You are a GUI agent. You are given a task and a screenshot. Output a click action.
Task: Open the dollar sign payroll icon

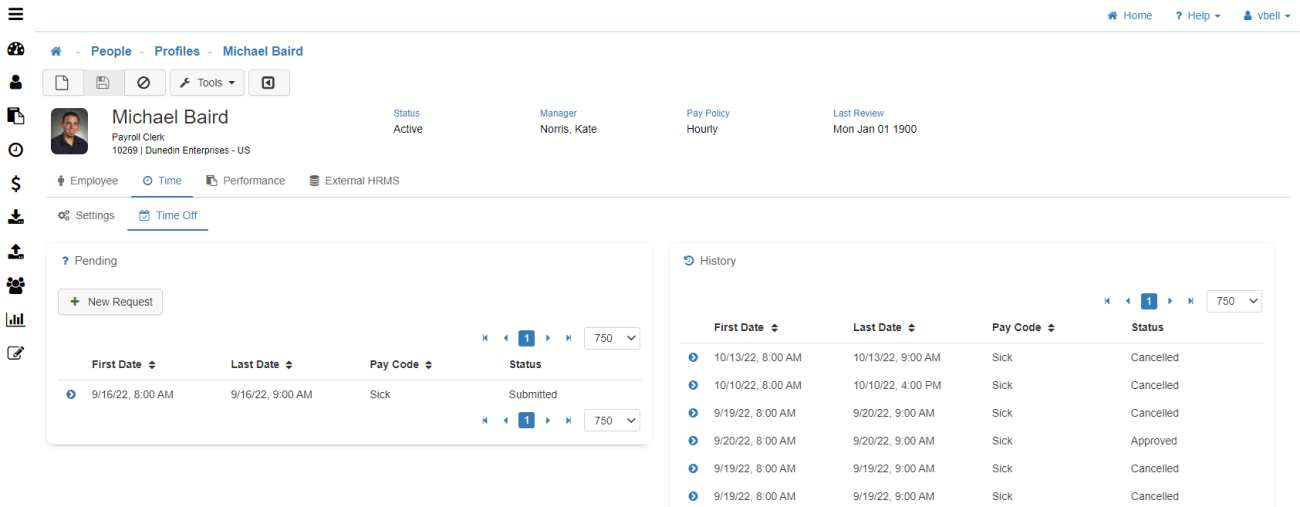click(15, 184)
